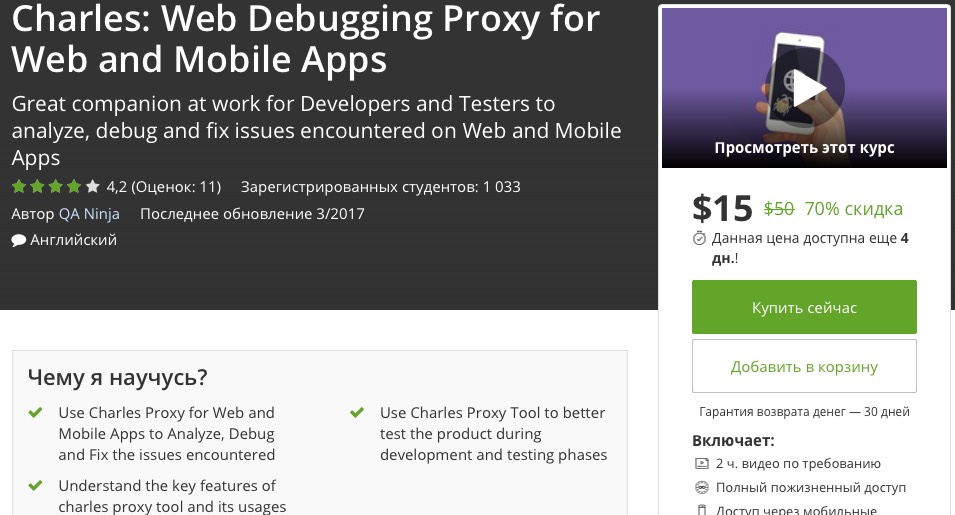
Task: Click the infinity icon for lifetime access
Action: (701, 488)
